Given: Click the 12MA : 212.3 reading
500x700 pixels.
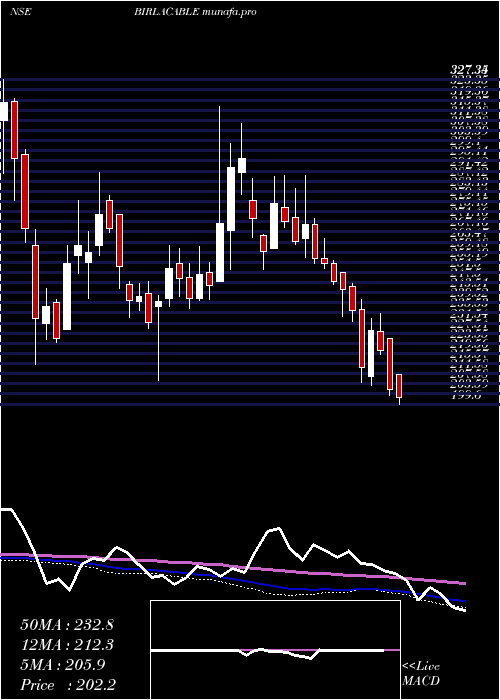Looking at the screenshot, I should tap(67, 645).
